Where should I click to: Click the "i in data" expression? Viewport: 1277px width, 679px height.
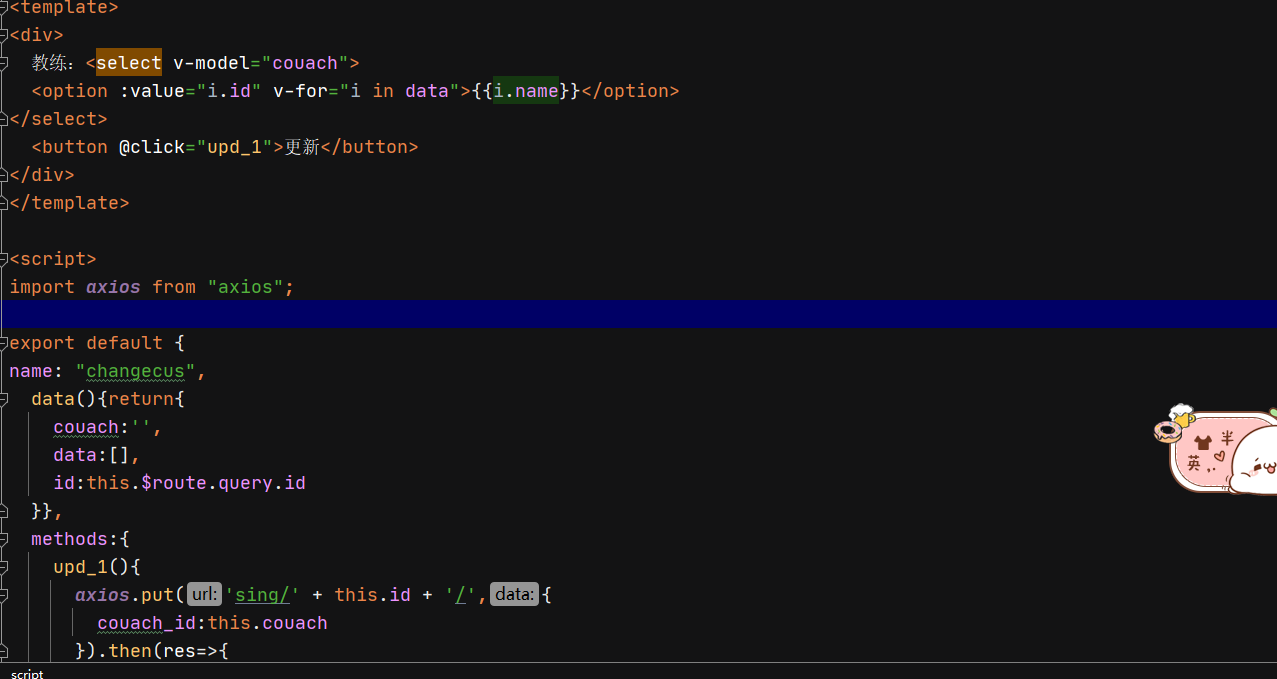click(399, 91)
